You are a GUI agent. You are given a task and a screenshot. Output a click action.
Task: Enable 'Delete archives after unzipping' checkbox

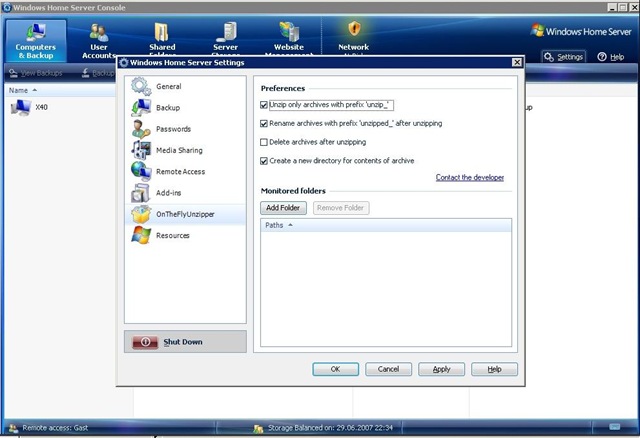point(264,142)
